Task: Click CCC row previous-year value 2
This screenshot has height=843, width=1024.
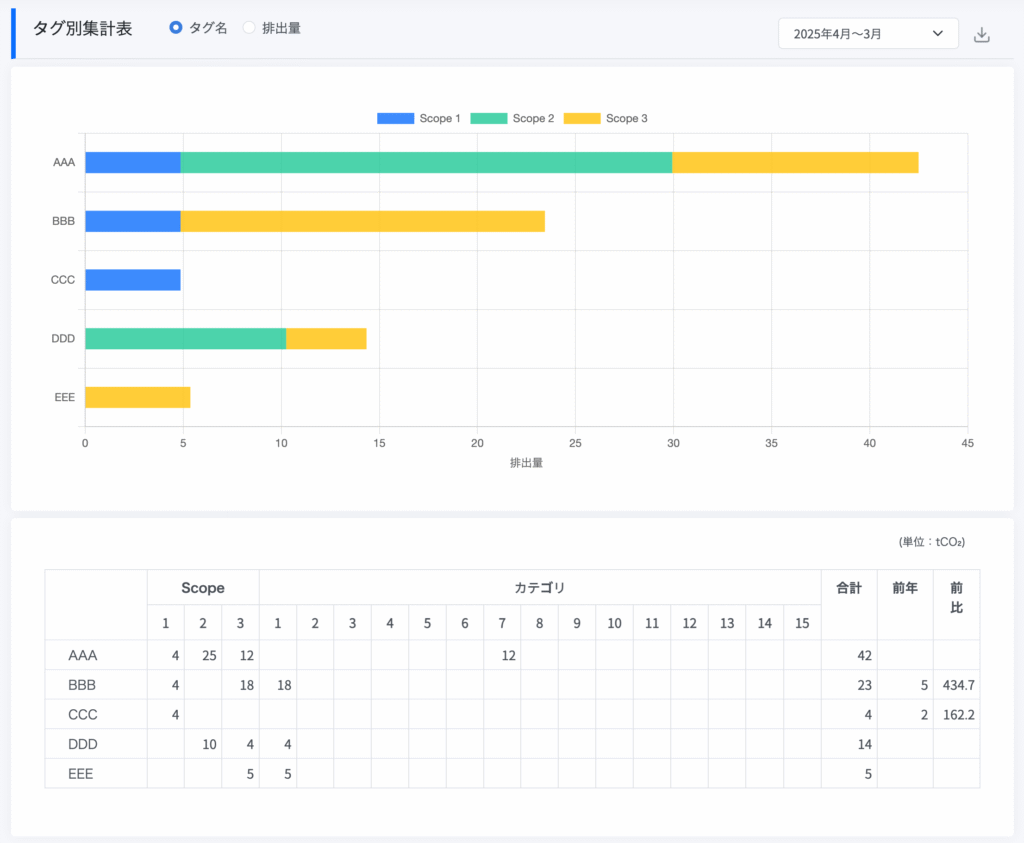Action: point(924,714)
